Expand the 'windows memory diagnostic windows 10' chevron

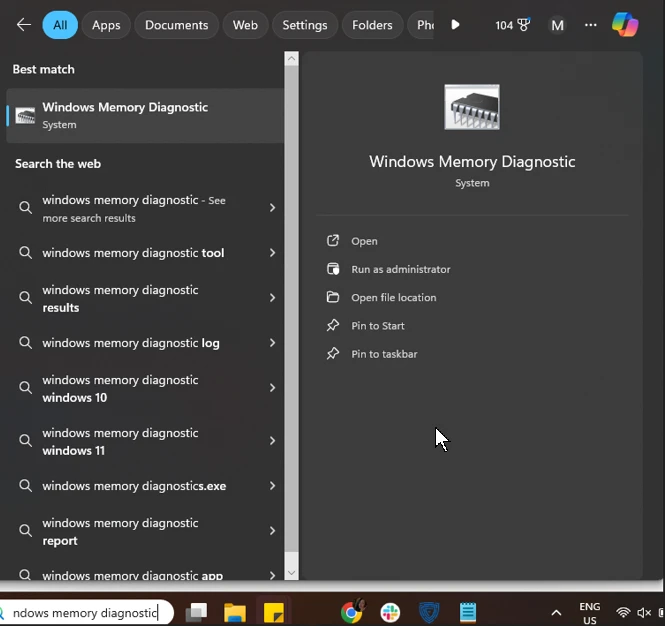coord(272,388)
